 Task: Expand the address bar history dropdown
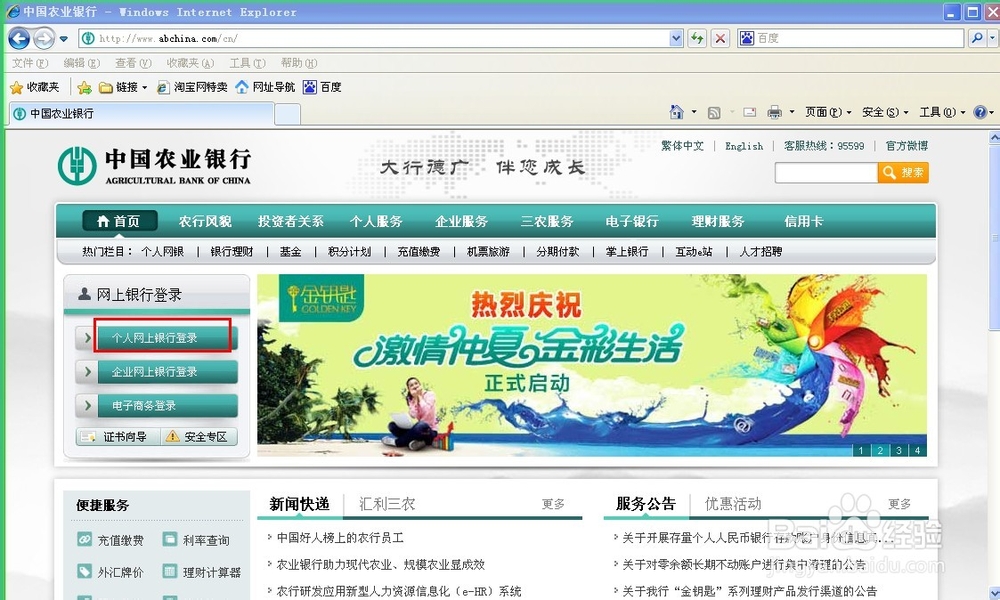(x=676, y=38)
